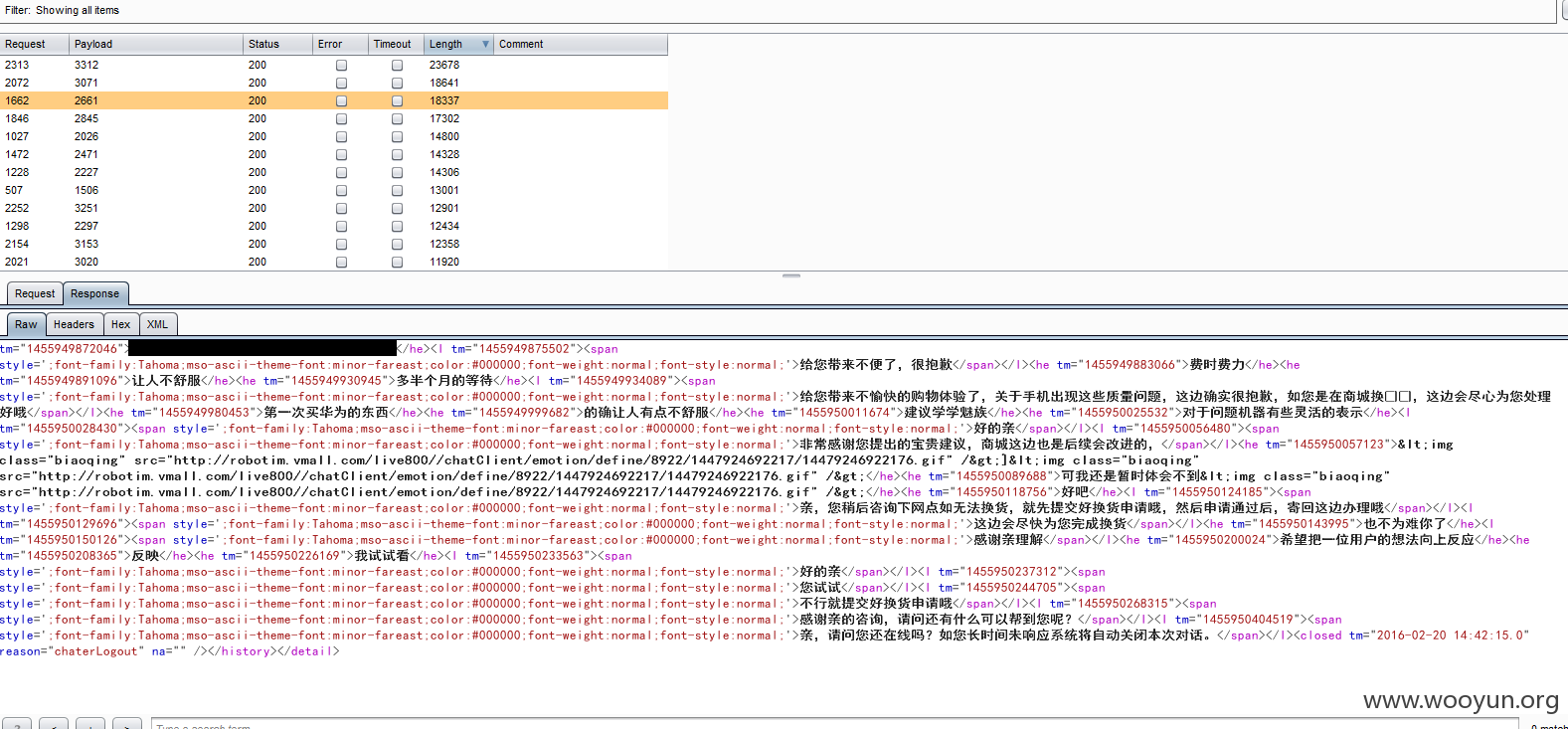Select the Raw view tab
Screen dimensions: 1568x729
point(26,324)
